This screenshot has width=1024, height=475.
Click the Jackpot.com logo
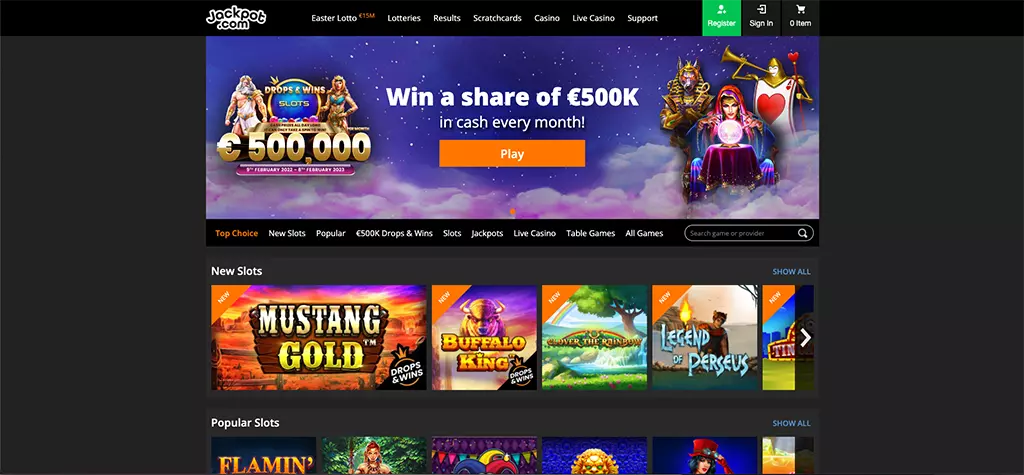coord(236,18)
